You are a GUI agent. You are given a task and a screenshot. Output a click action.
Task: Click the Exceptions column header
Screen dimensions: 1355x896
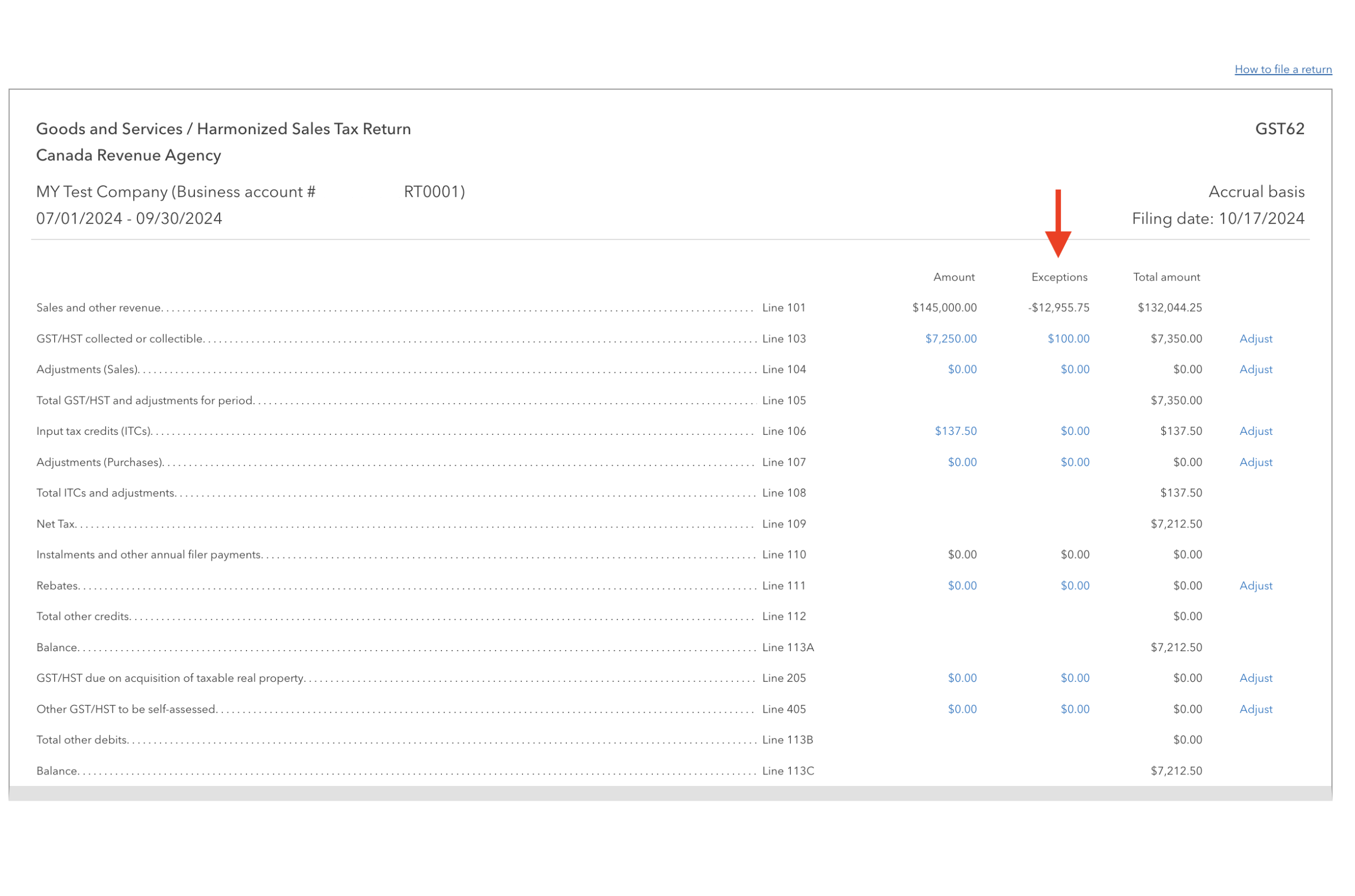point(1059,278)
